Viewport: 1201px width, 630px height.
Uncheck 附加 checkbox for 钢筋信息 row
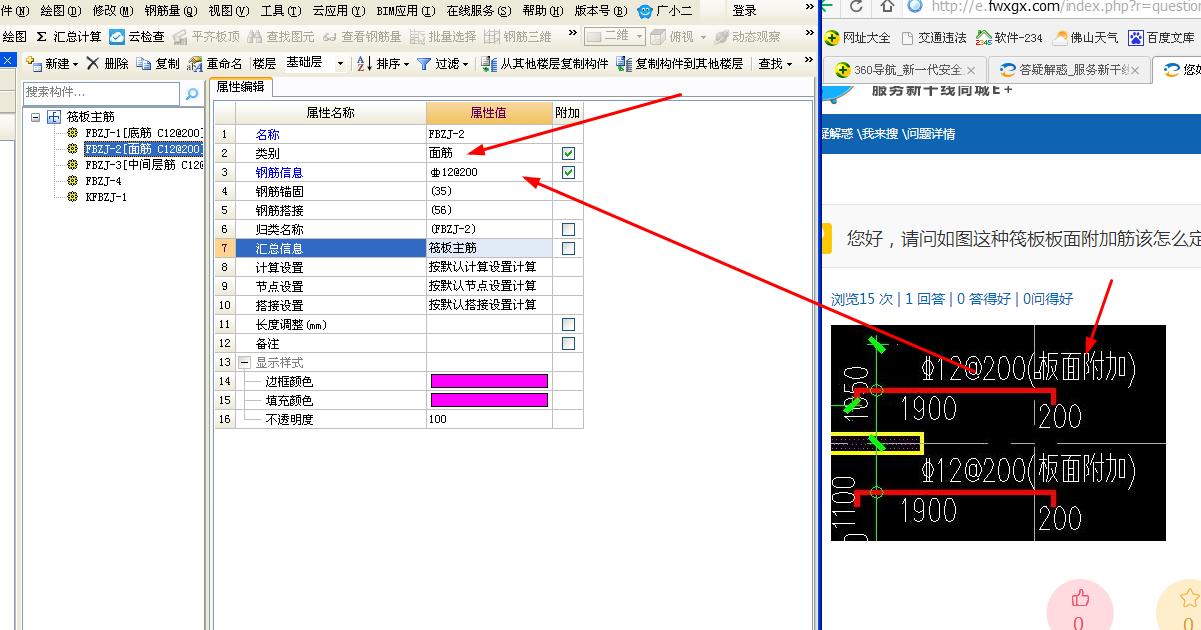coord(568,172)
